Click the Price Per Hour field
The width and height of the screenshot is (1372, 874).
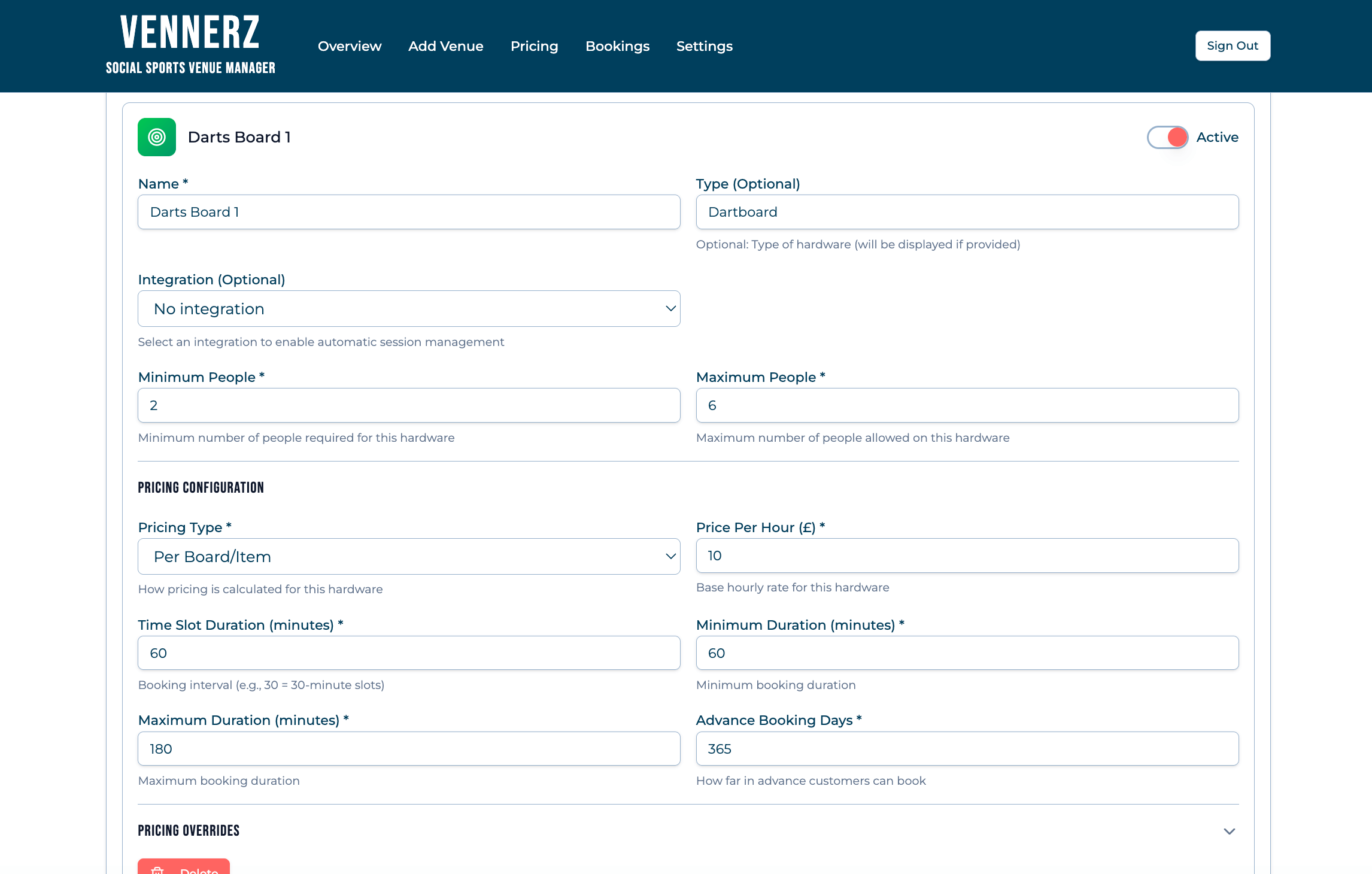[x=967, y=556]
